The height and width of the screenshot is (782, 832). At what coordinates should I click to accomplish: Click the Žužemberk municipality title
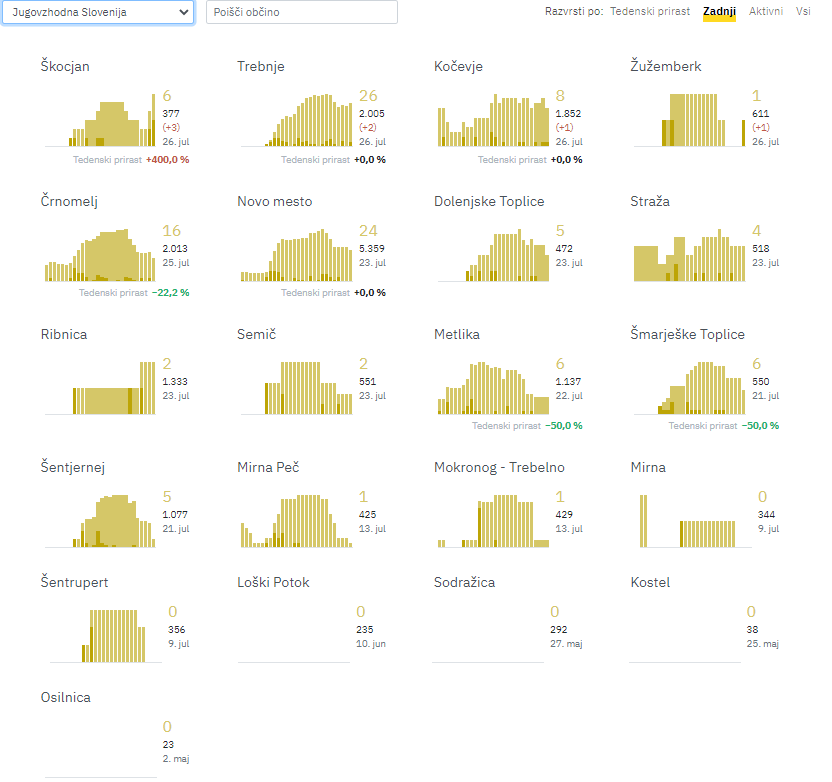[x=666, y=66]
